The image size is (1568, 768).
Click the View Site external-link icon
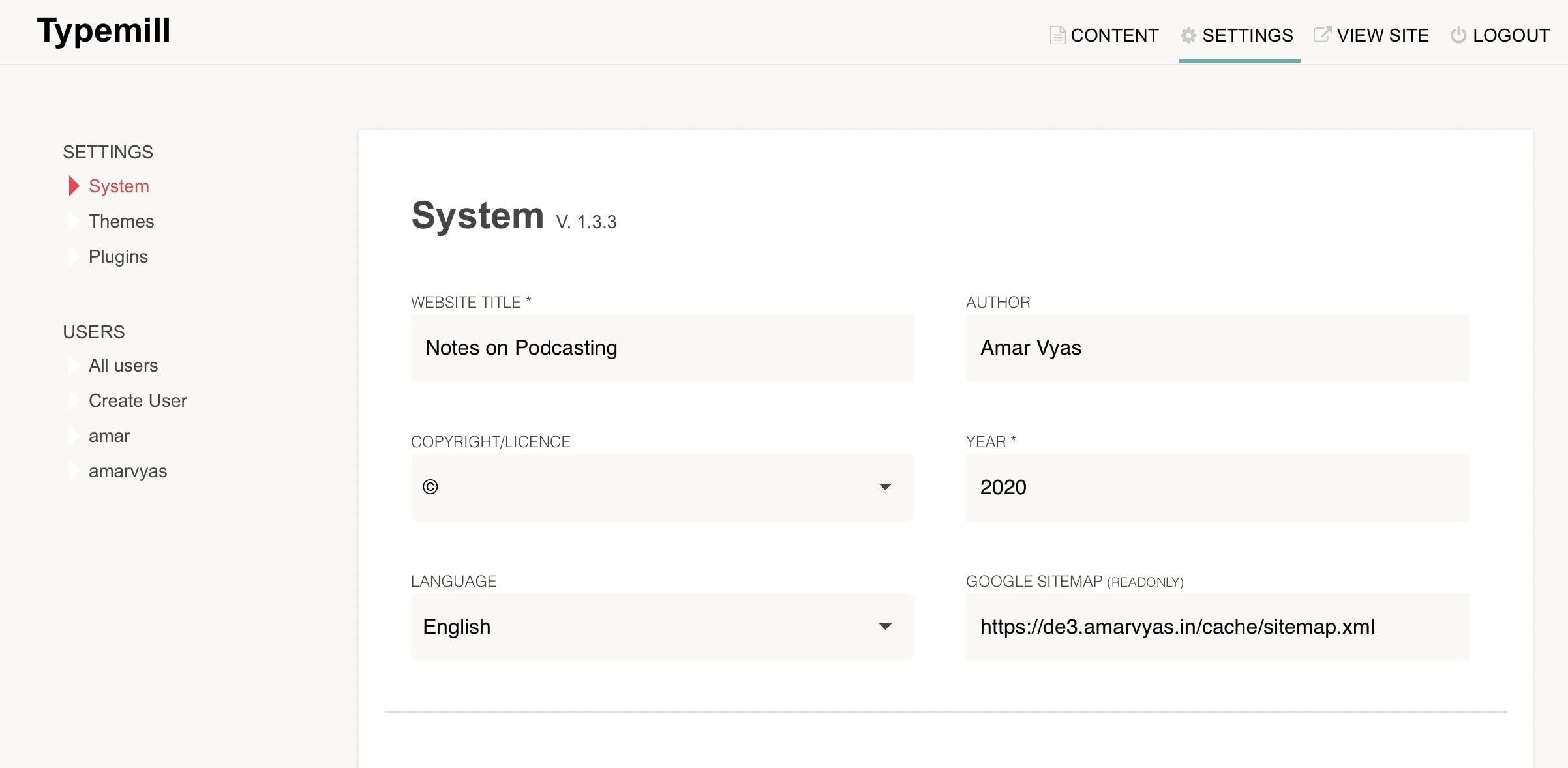coord(1322,35)
